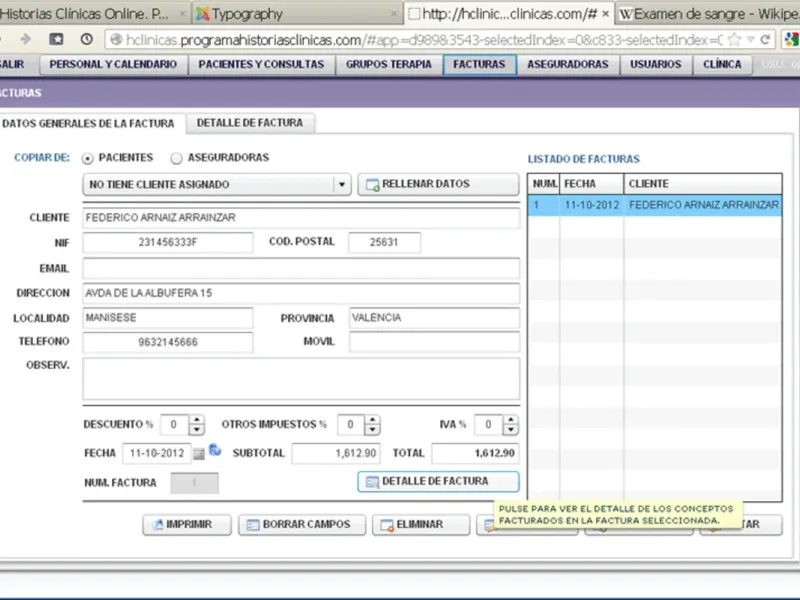Increase DESCUENTO % with the up arrow
The height and width of the screenshot is (600, 800).
coord(196,420)
